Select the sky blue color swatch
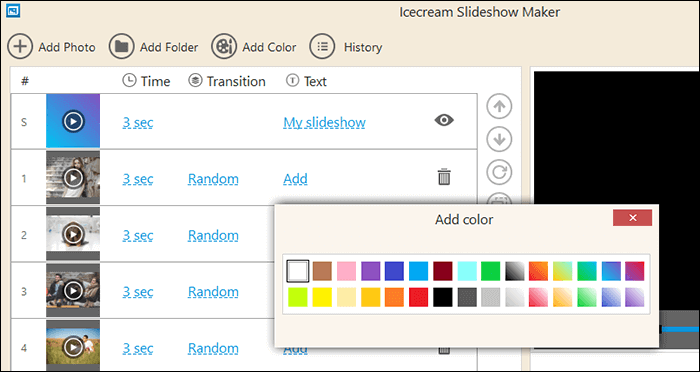700x372 pixels. pyautogui.click(x=419, y=271)
